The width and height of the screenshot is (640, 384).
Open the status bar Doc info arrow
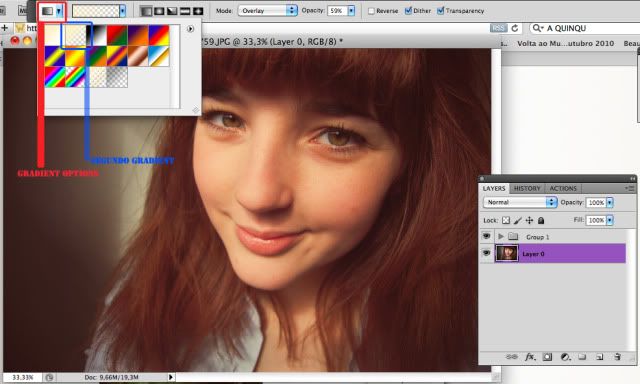tap(171, 377)
